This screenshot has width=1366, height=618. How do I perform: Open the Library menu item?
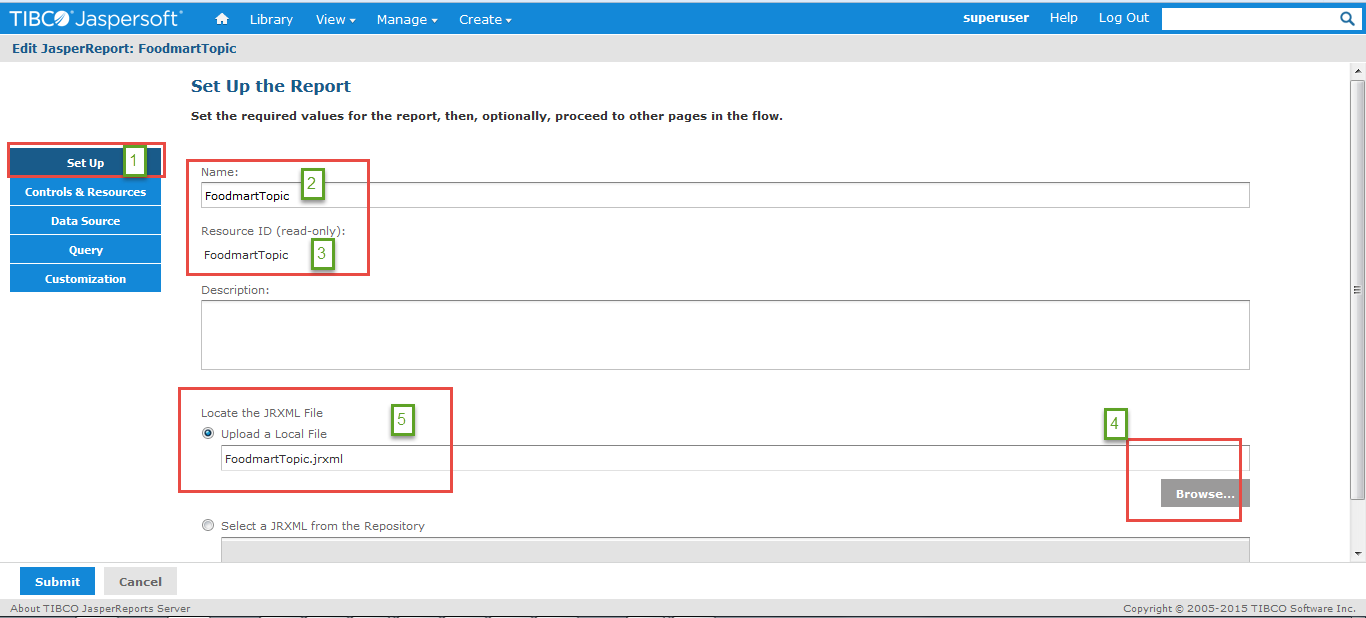(x=271, y=19)
